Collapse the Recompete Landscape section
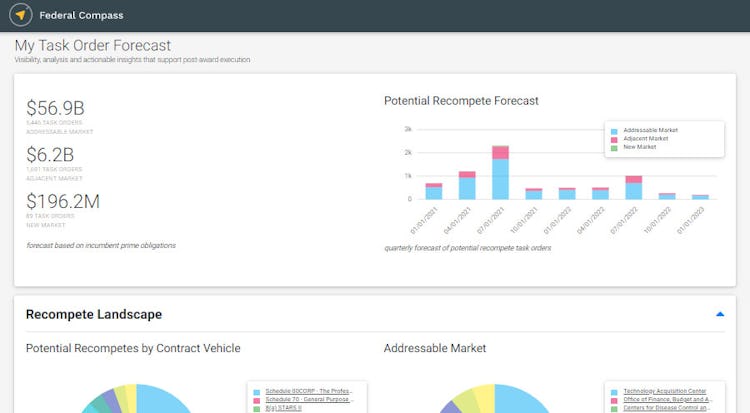Screen dimensions: 750x413 (720, 314)
